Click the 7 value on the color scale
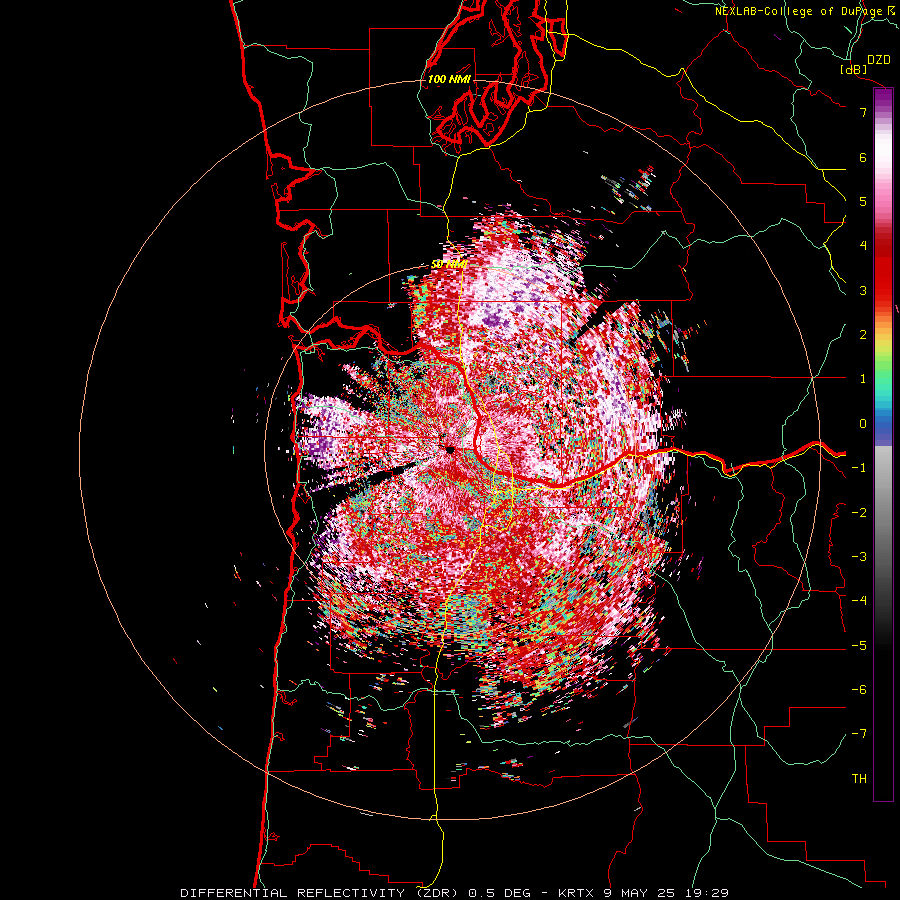 (863, 112)
